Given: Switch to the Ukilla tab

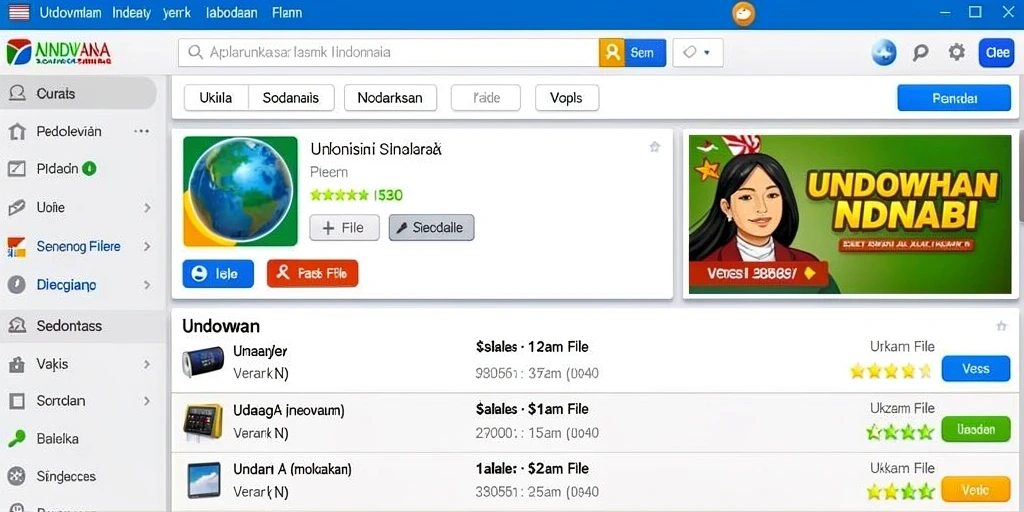Looking at the screenshot, I should pyautogui.click(x=216, y=98).
